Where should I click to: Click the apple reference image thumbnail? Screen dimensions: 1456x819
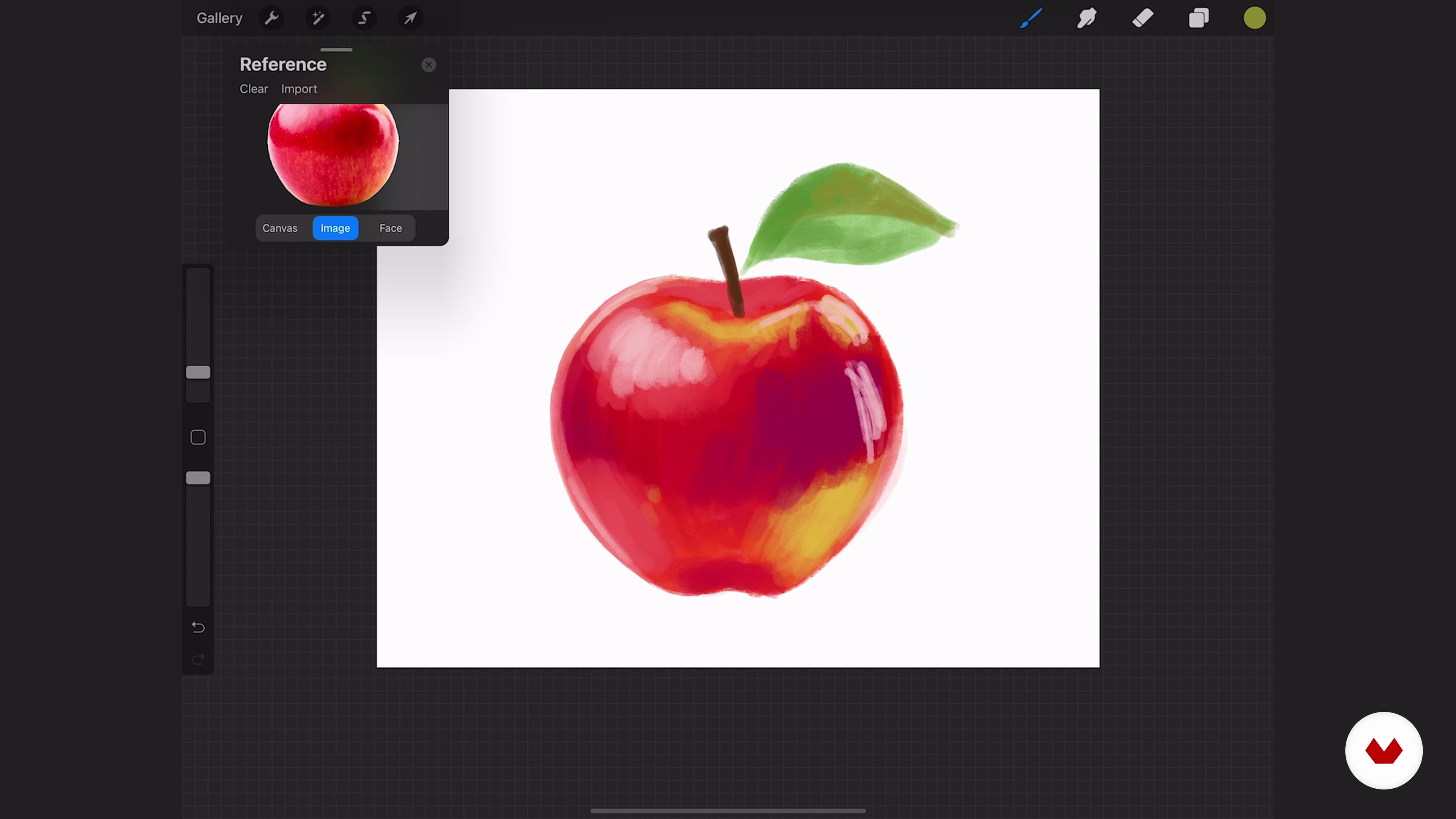333,155
